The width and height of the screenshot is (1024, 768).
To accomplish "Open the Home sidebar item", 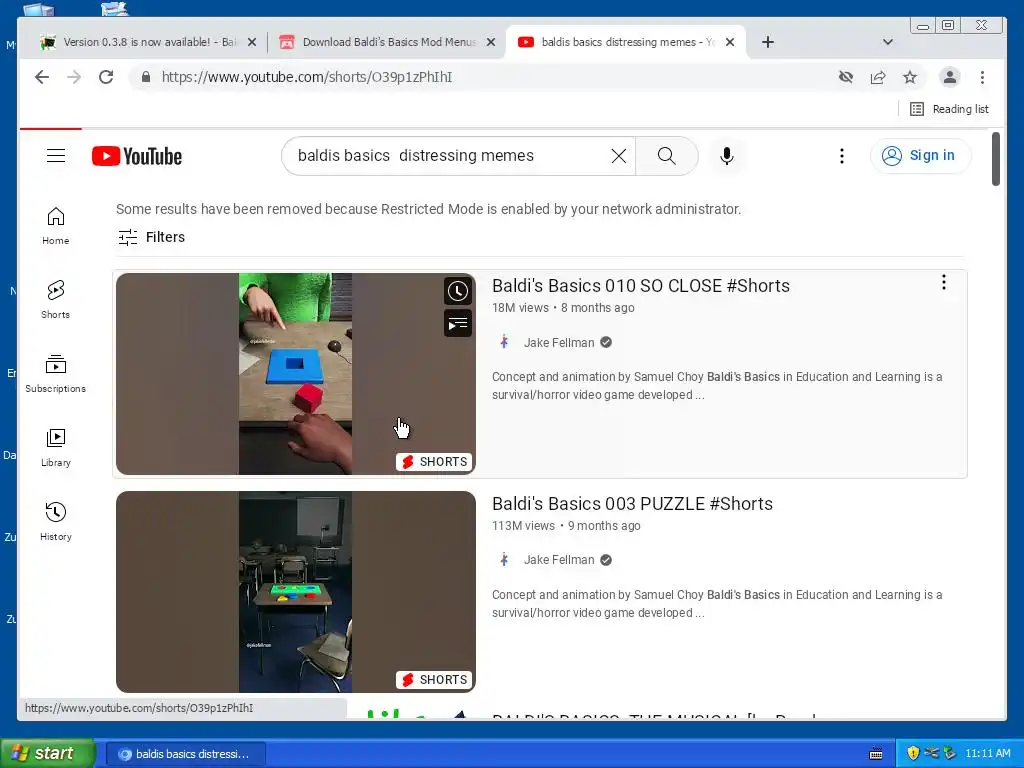I will (56, 226).
